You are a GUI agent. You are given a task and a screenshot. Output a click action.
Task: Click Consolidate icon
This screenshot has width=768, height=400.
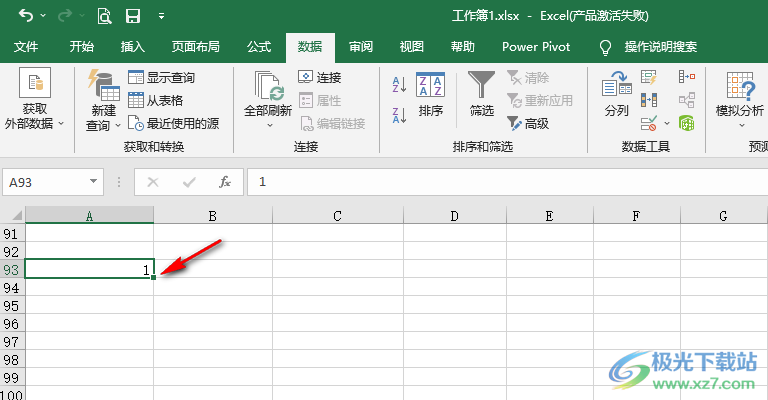click(687, 77)
